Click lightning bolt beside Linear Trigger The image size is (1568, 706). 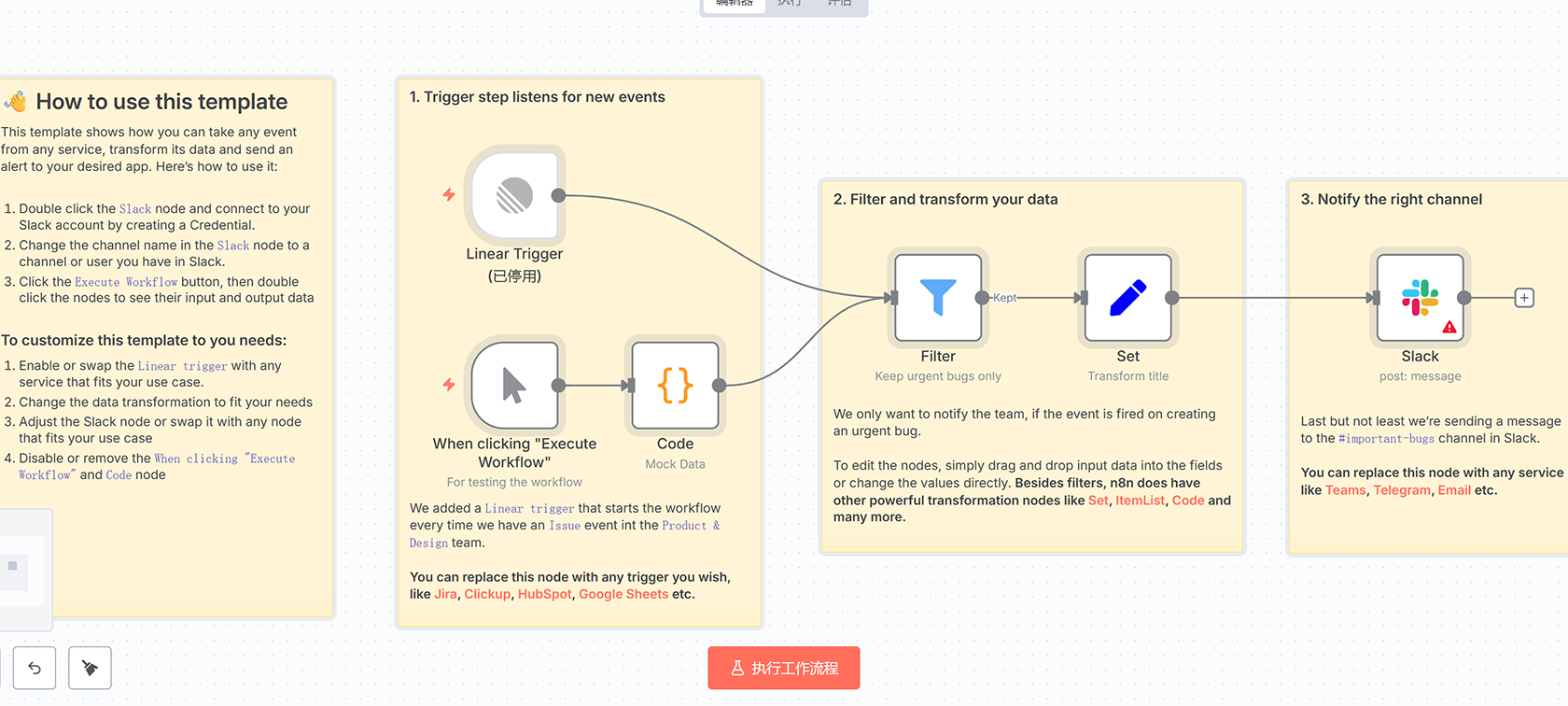[x=449, y=194]
